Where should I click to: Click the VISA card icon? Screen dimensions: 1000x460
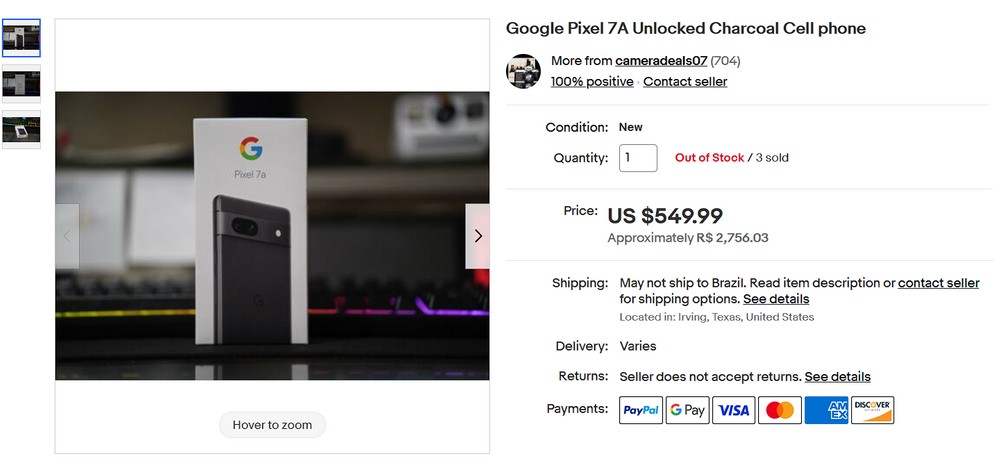(x=733, y=410)
